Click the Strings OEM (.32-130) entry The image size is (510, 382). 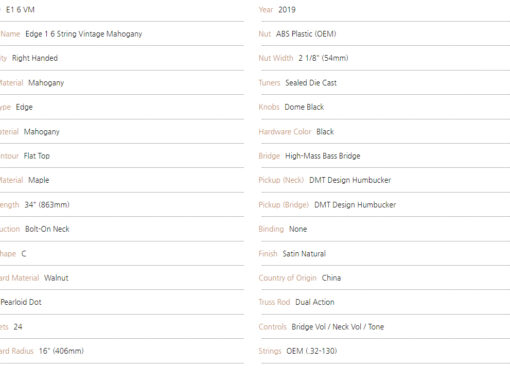tap(298, 351)
